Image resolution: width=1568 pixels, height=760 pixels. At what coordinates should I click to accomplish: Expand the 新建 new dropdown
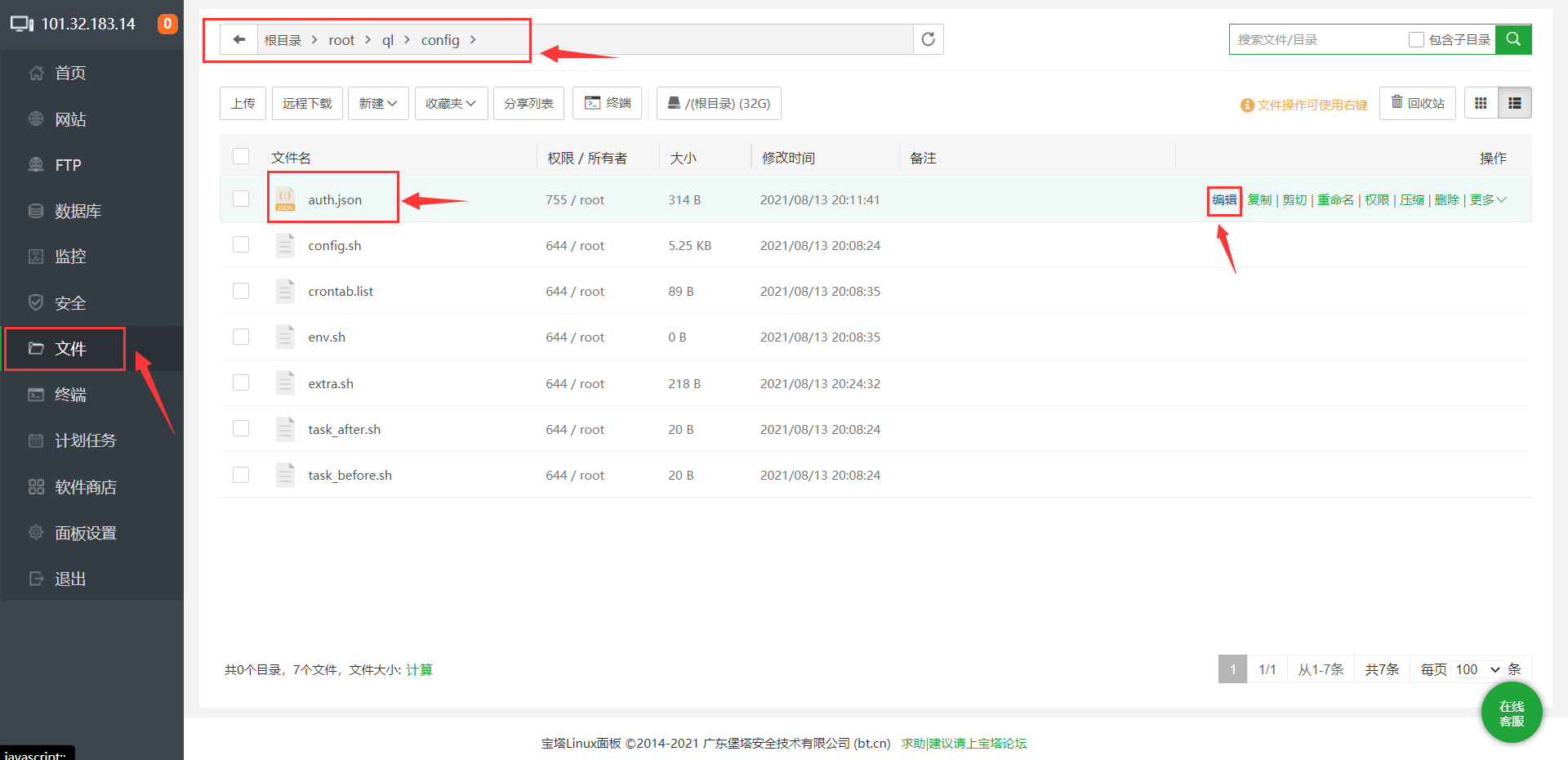(378, 103)
